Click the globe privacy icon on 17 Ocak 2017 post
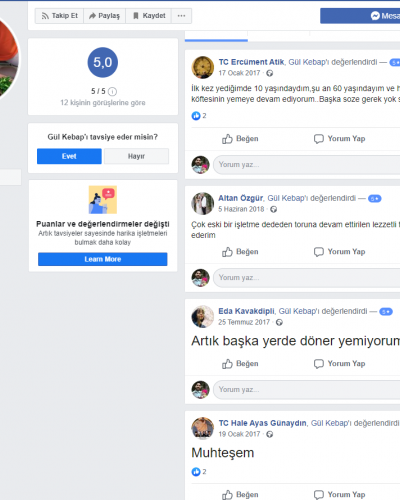The width and height of the screenshot is (400, 500). pyautogui.click(x=270, y=73)
